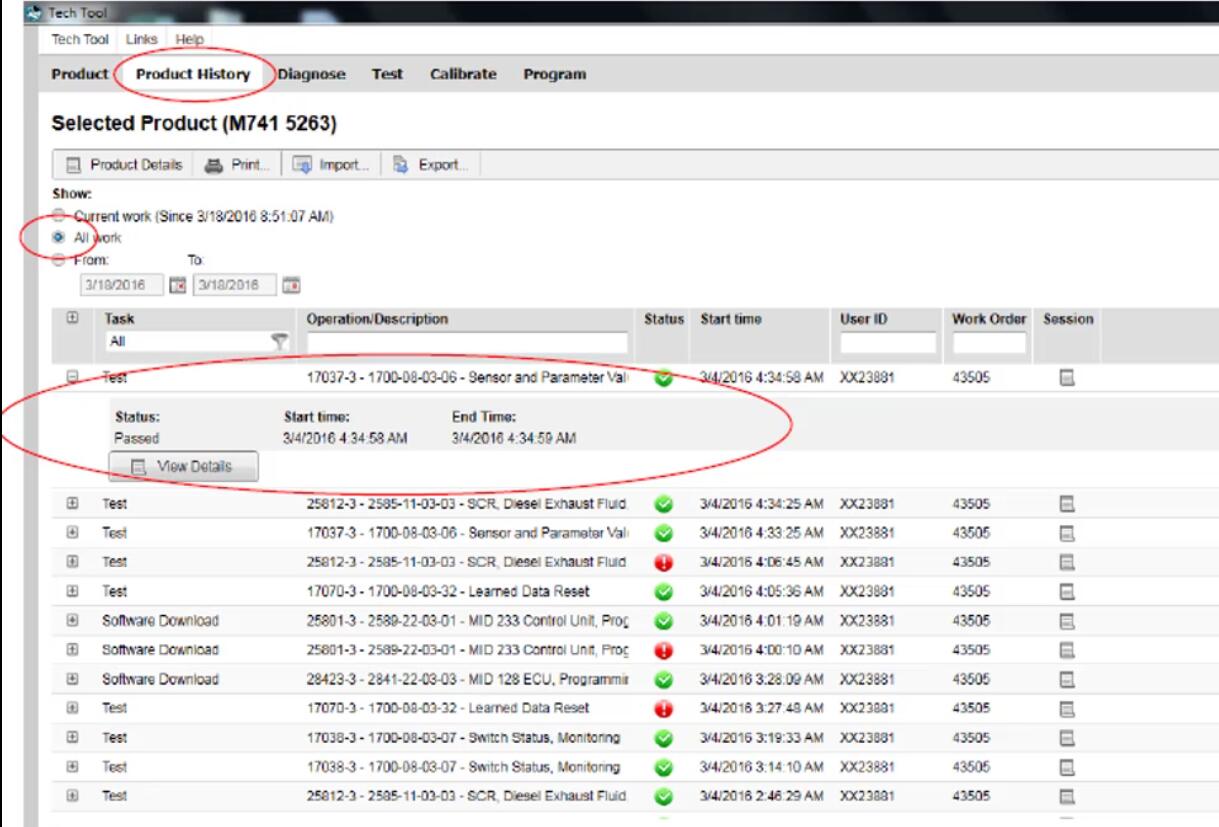Expand all rows using header plus icon
Screen dimensions: 1219x827
click(x=71, y=319)
